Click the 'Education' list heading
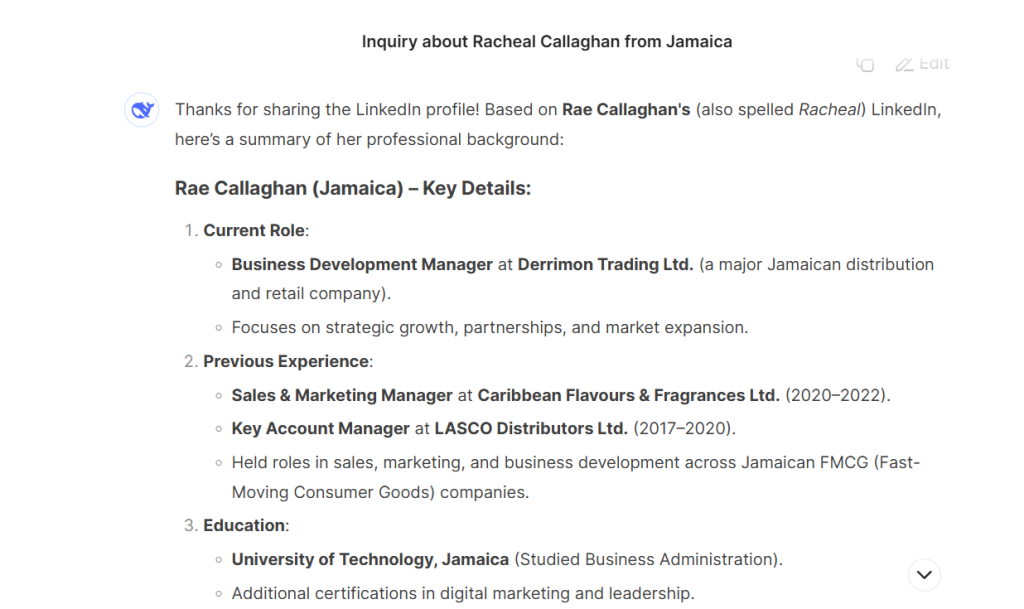 point(245,525)
